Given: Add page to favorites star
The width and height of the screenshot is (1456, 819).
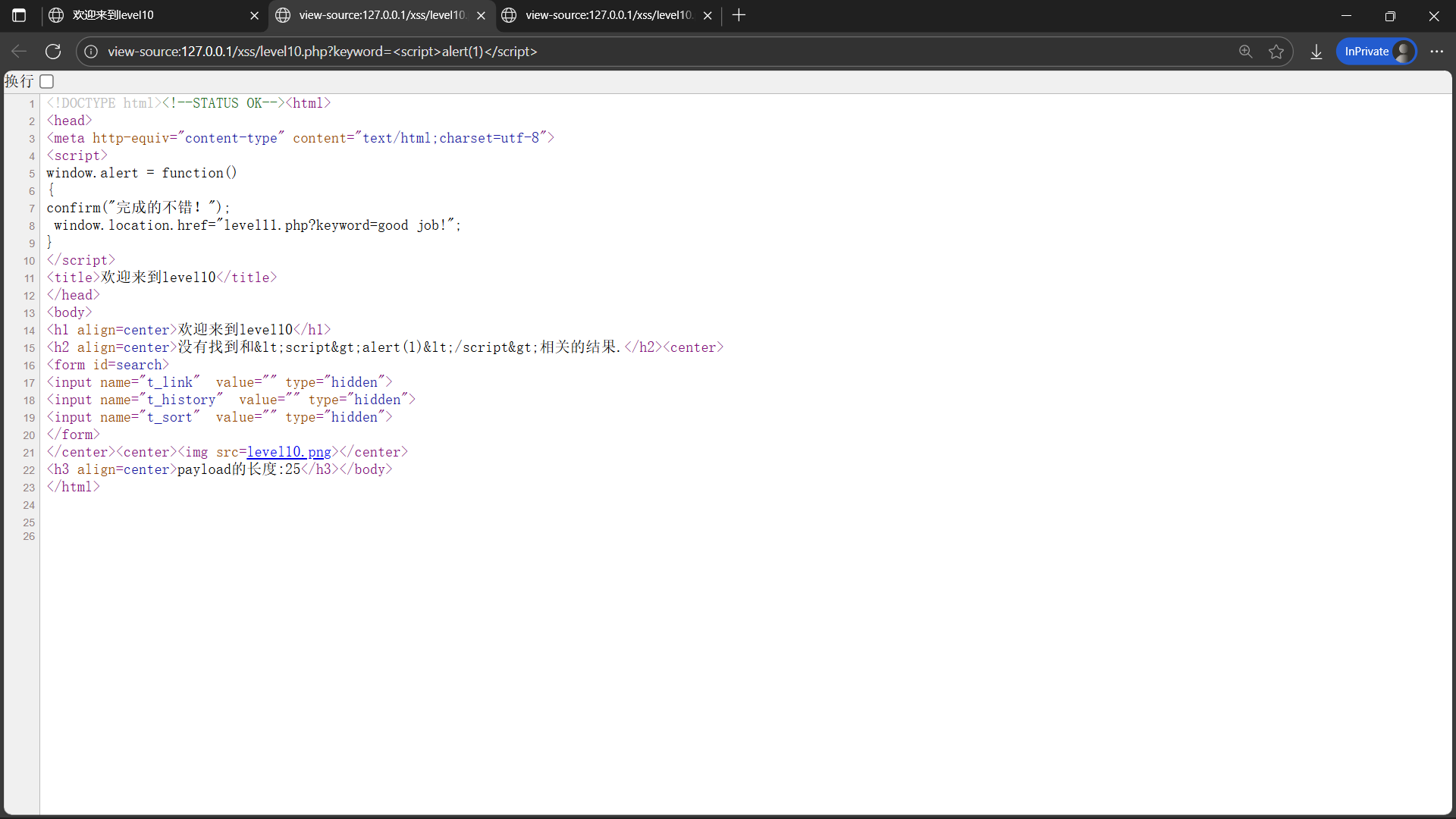Looking at the screenshot, I should (1276, 52).
